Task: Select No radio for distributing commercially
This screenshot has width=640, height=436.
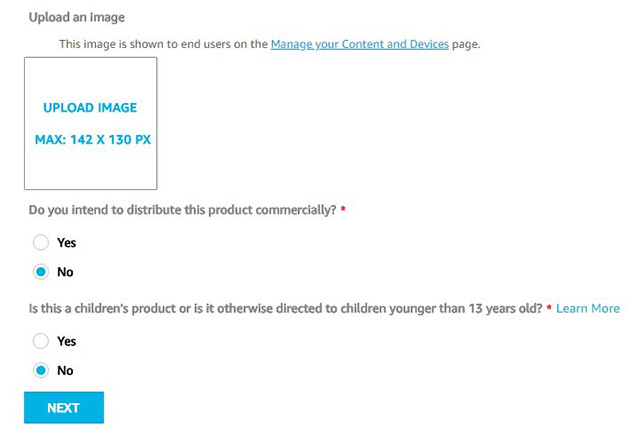Action: pyautogui.click(x=41, y=272)
